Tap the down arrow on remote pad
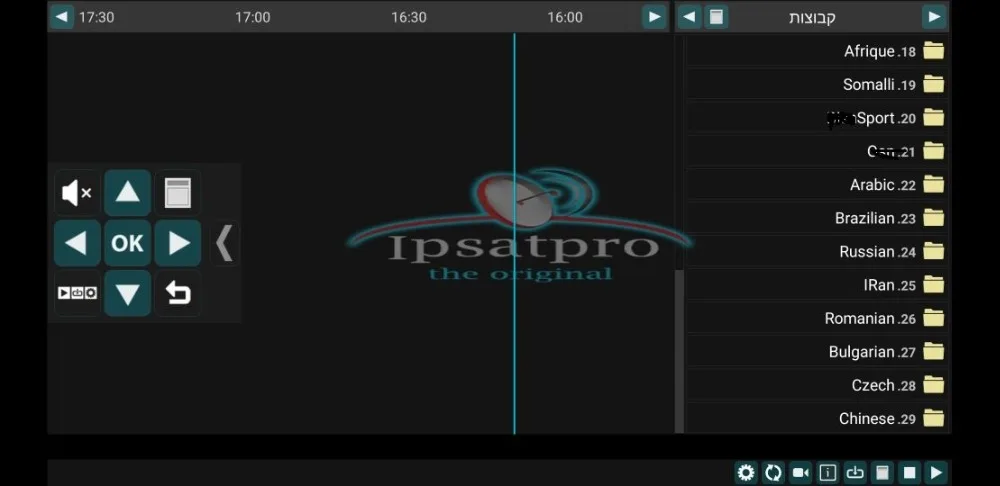The width and height of the screenshot is (1000, 486). (x=128, y=293)
